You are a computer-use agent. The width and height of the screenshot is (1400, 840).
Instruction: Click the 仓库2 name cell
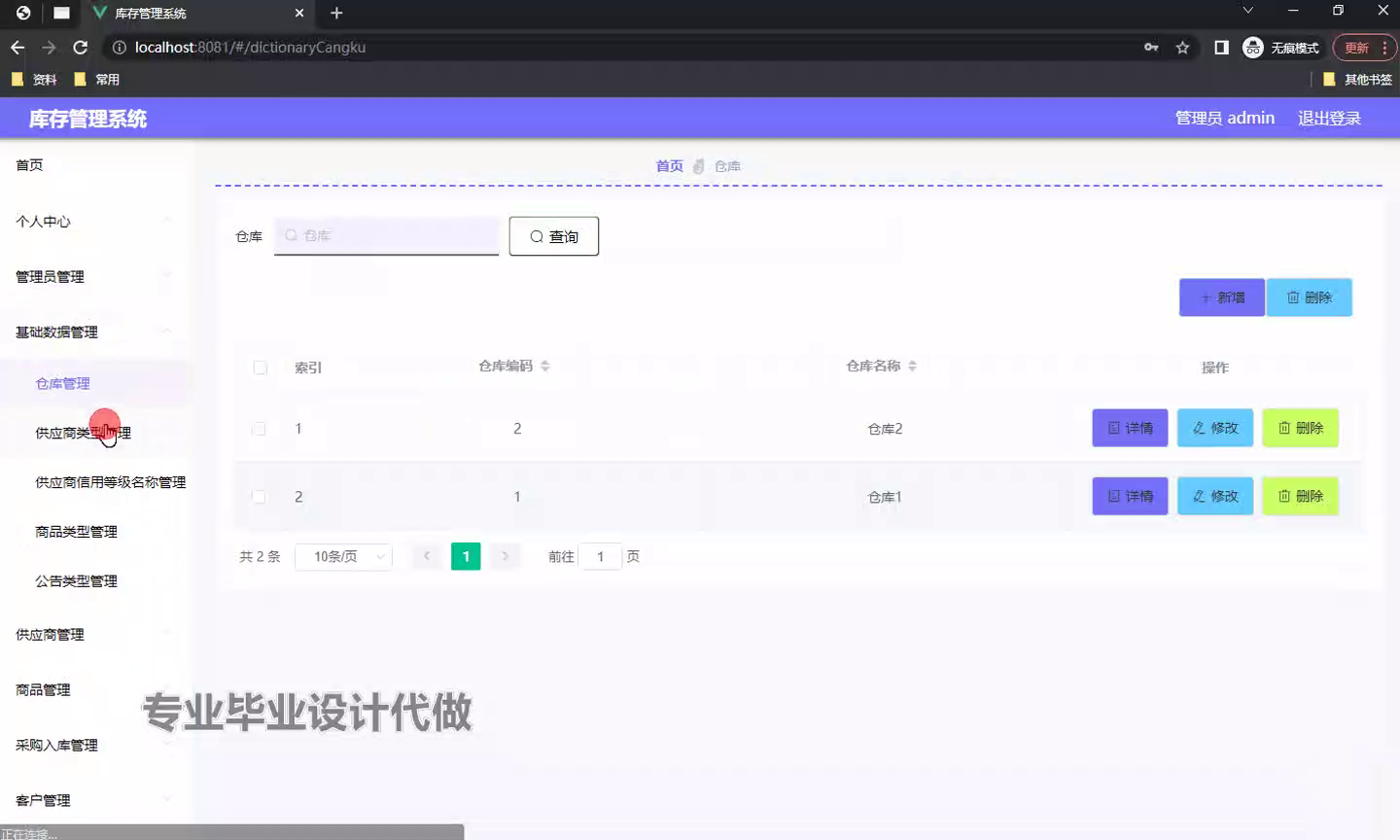pyautogui.click(x=885, y=429)
